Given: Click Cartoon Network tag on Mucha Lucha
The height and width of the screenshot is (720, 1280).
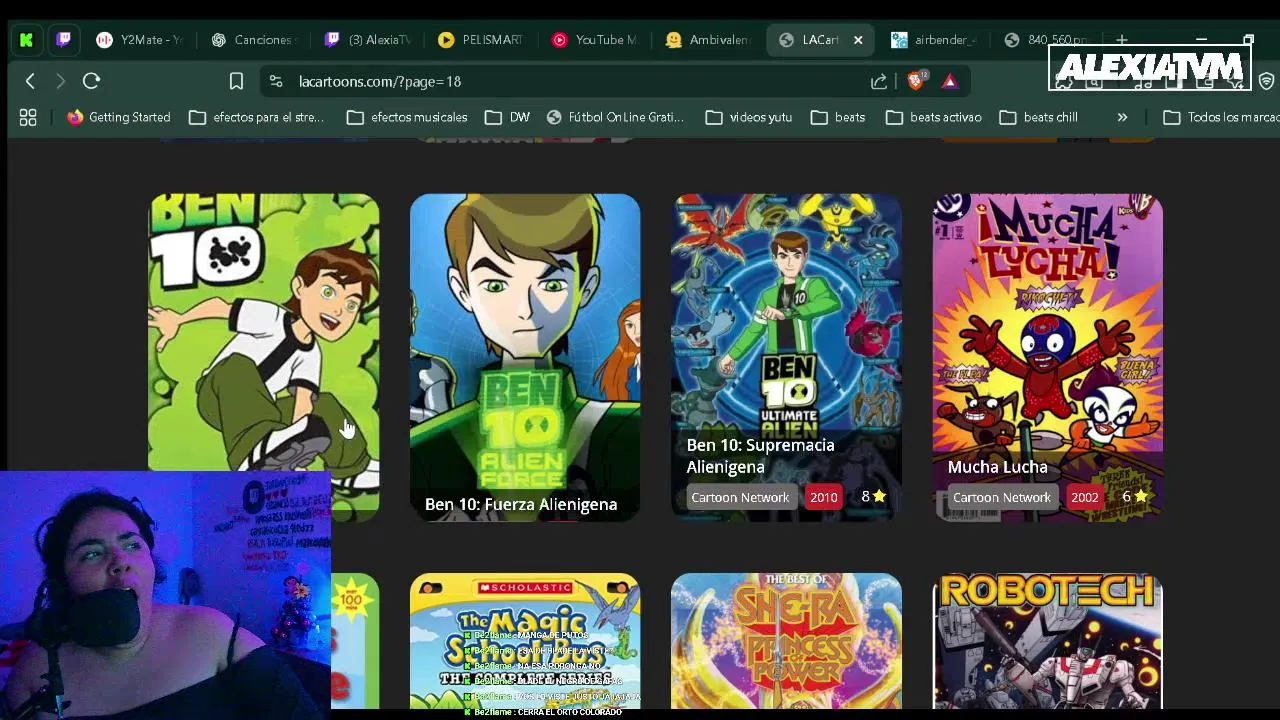Looking at the screenshot, I should [x=1001, y=497].
